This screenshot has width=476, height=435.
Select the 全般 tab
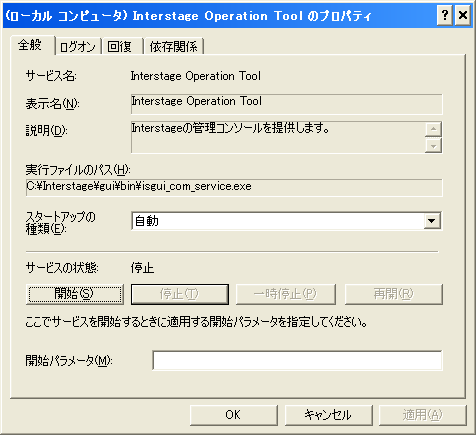coord(32,45)
